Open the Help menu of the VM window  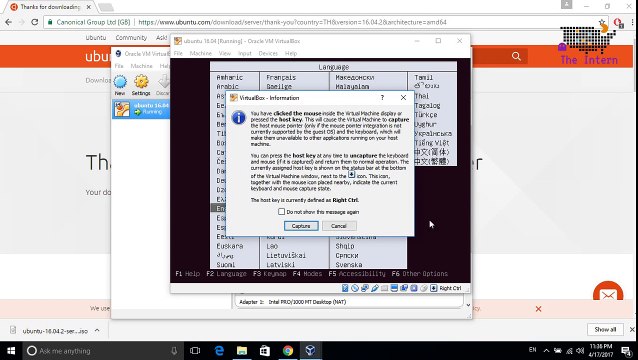(x=291, y=53)
